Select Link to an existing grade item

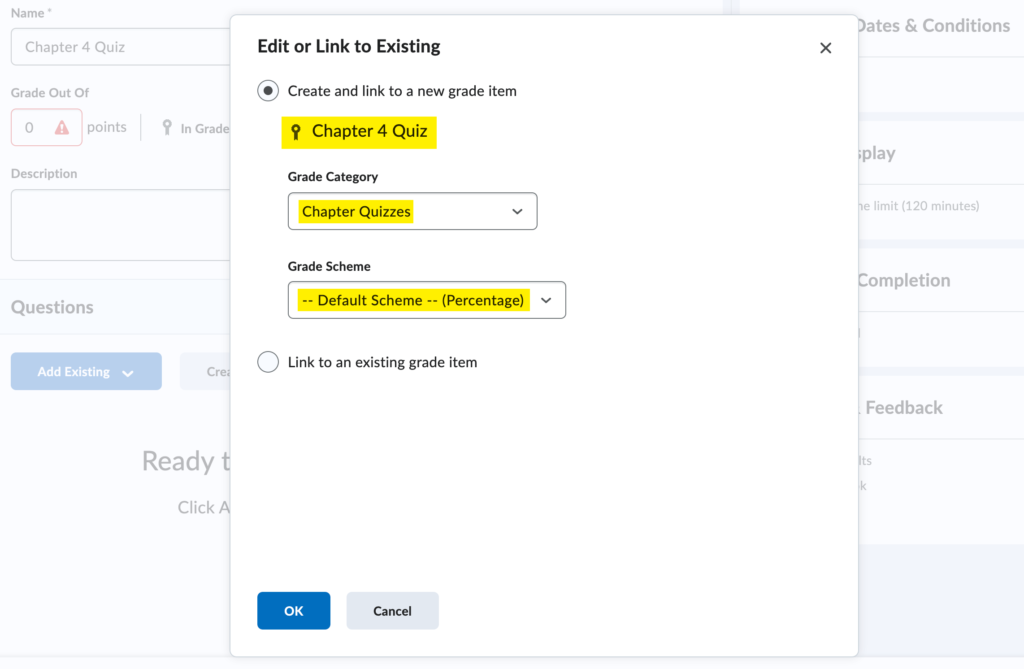click(x=268, y=362)
